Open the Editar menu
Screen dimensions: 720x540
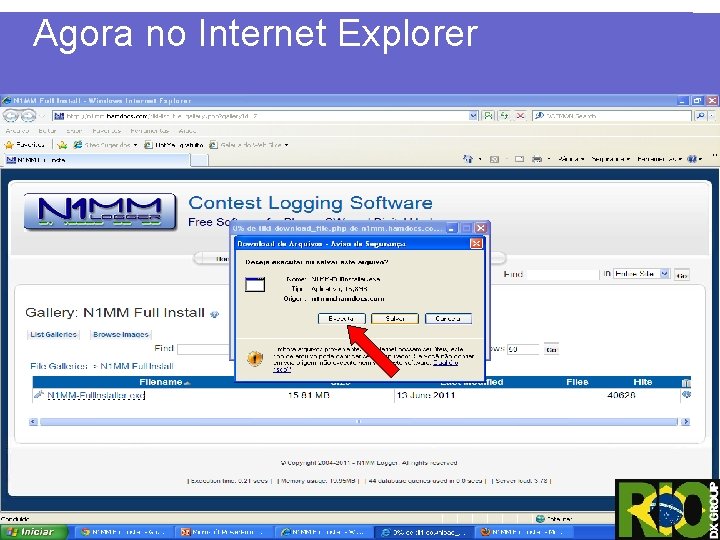coord(47,131)
